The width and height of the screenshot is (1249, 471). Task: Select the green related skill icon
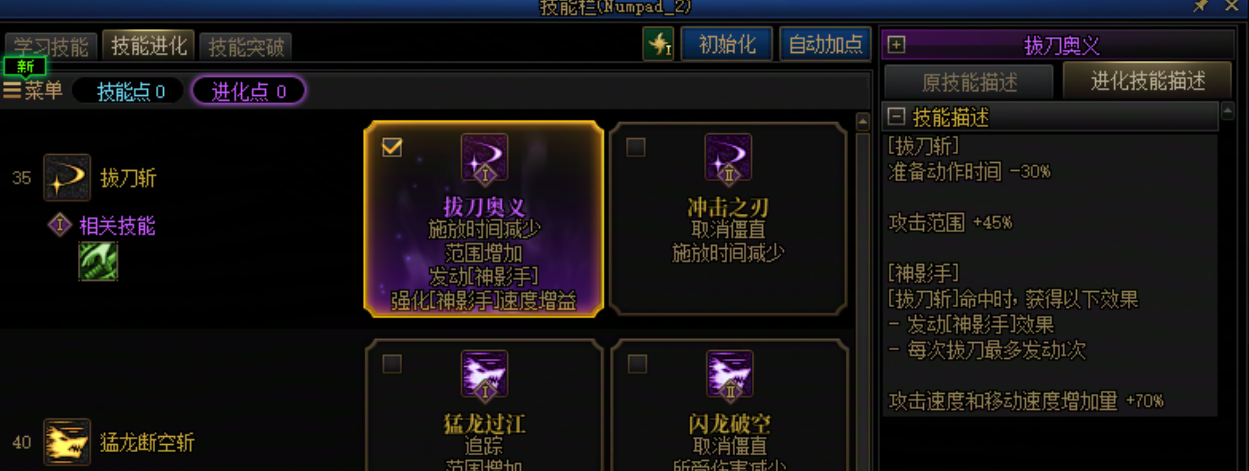[x=99, y=261]
